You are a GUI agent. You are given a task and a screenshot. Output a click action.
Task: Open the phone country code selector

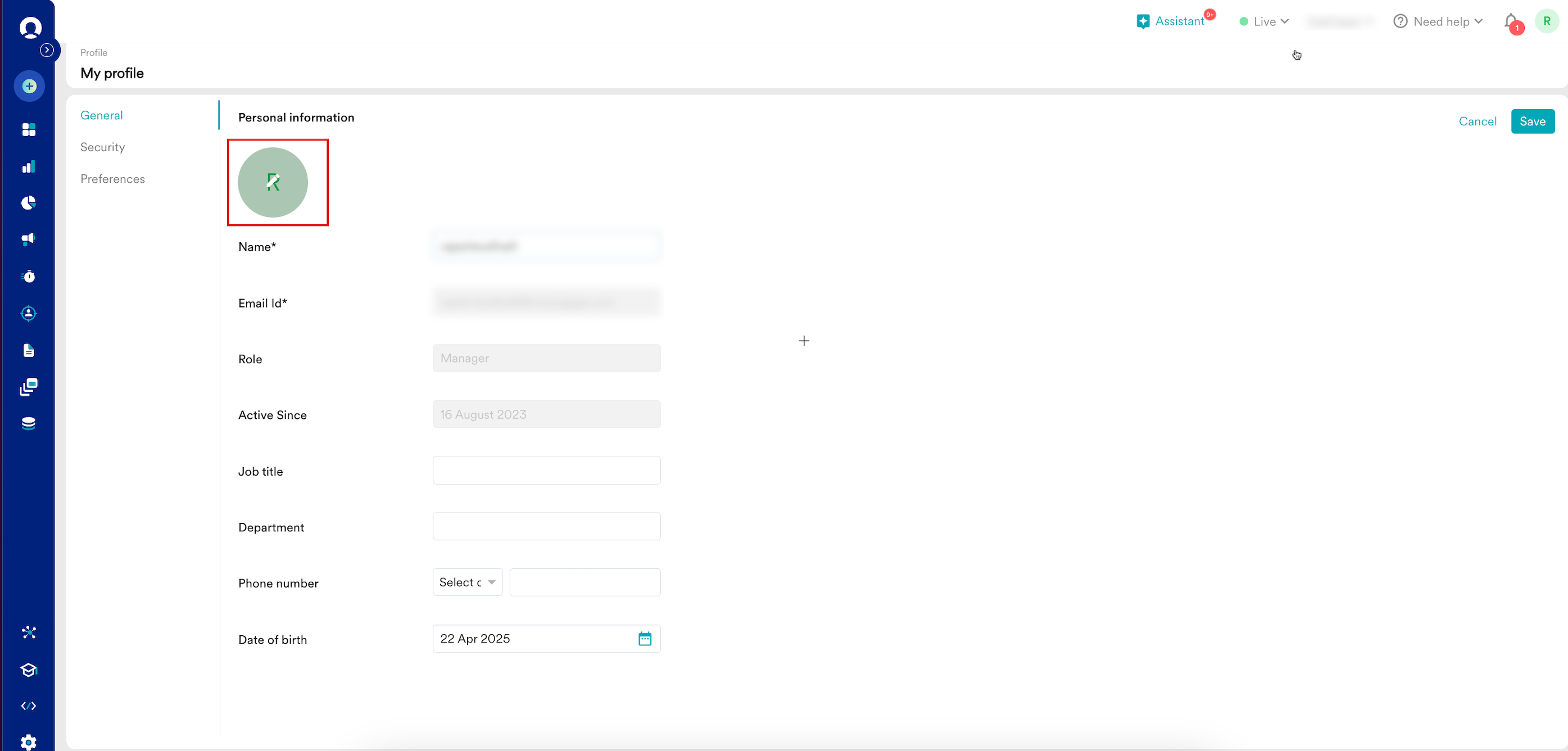(467, 582)
